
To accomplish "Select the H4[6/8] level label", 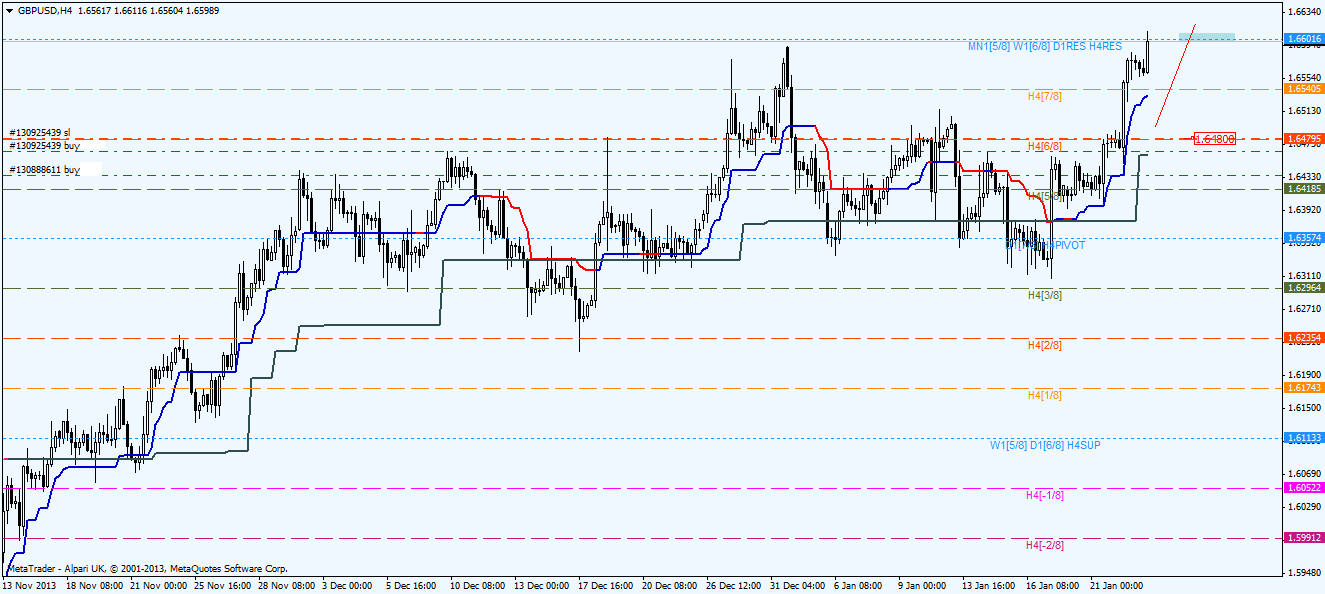I will pos(1045,146).
